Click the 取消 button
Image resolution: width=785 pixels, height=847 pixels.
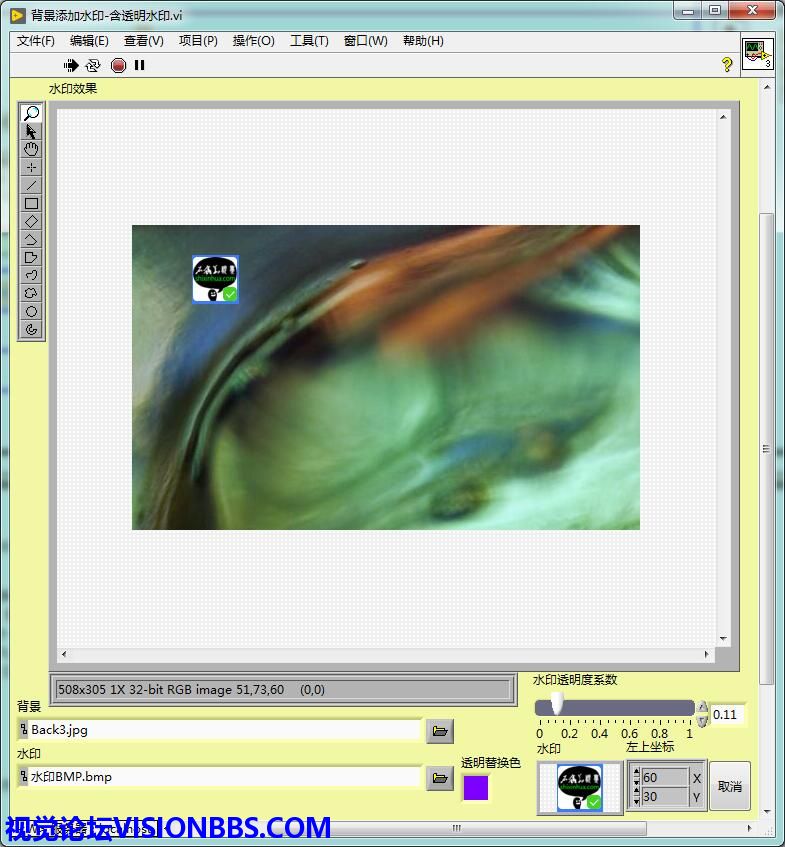[x=730, y=787]
